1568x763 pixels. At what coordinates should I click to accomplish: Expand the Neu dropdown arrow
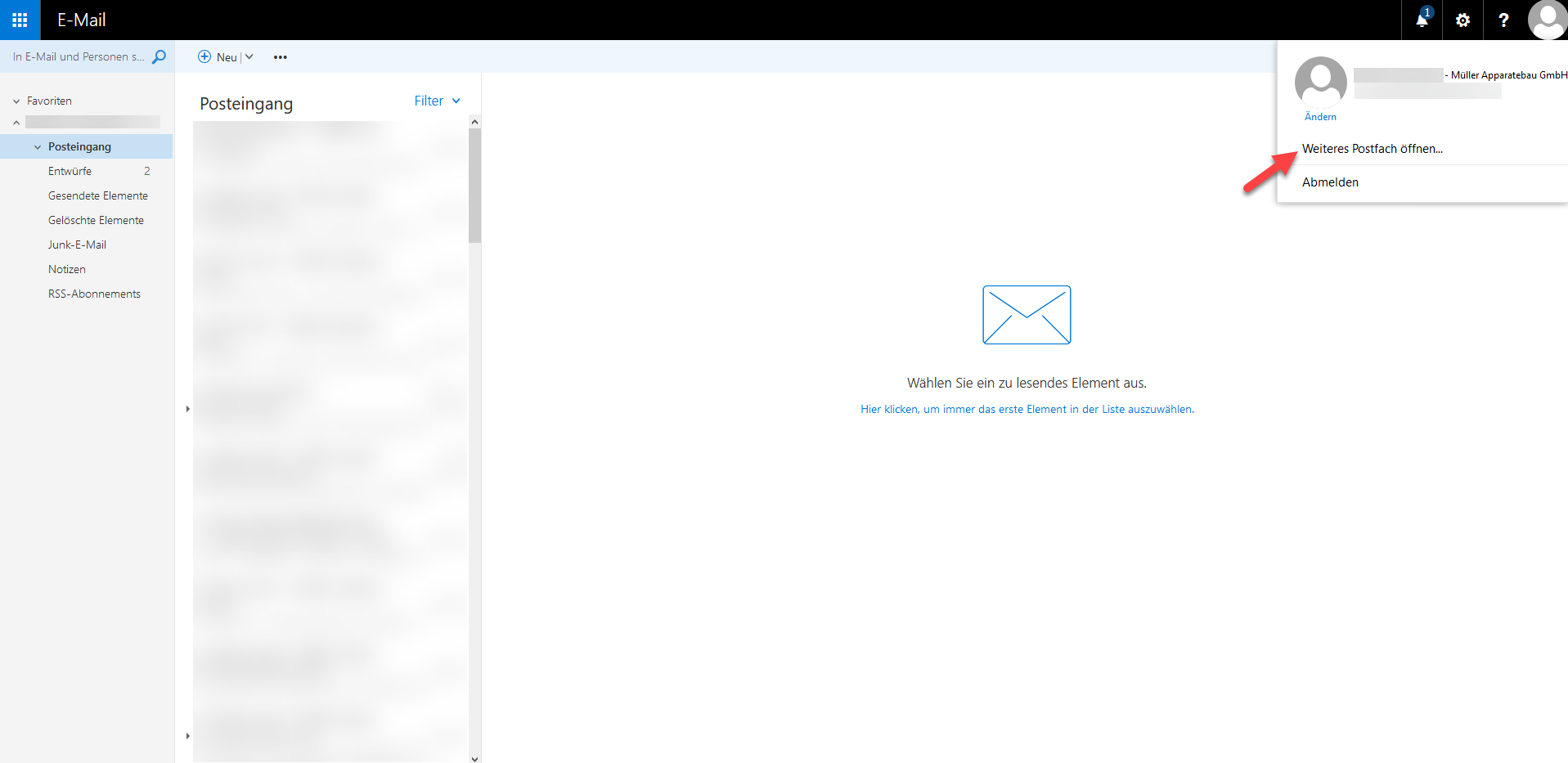point(249,56)
